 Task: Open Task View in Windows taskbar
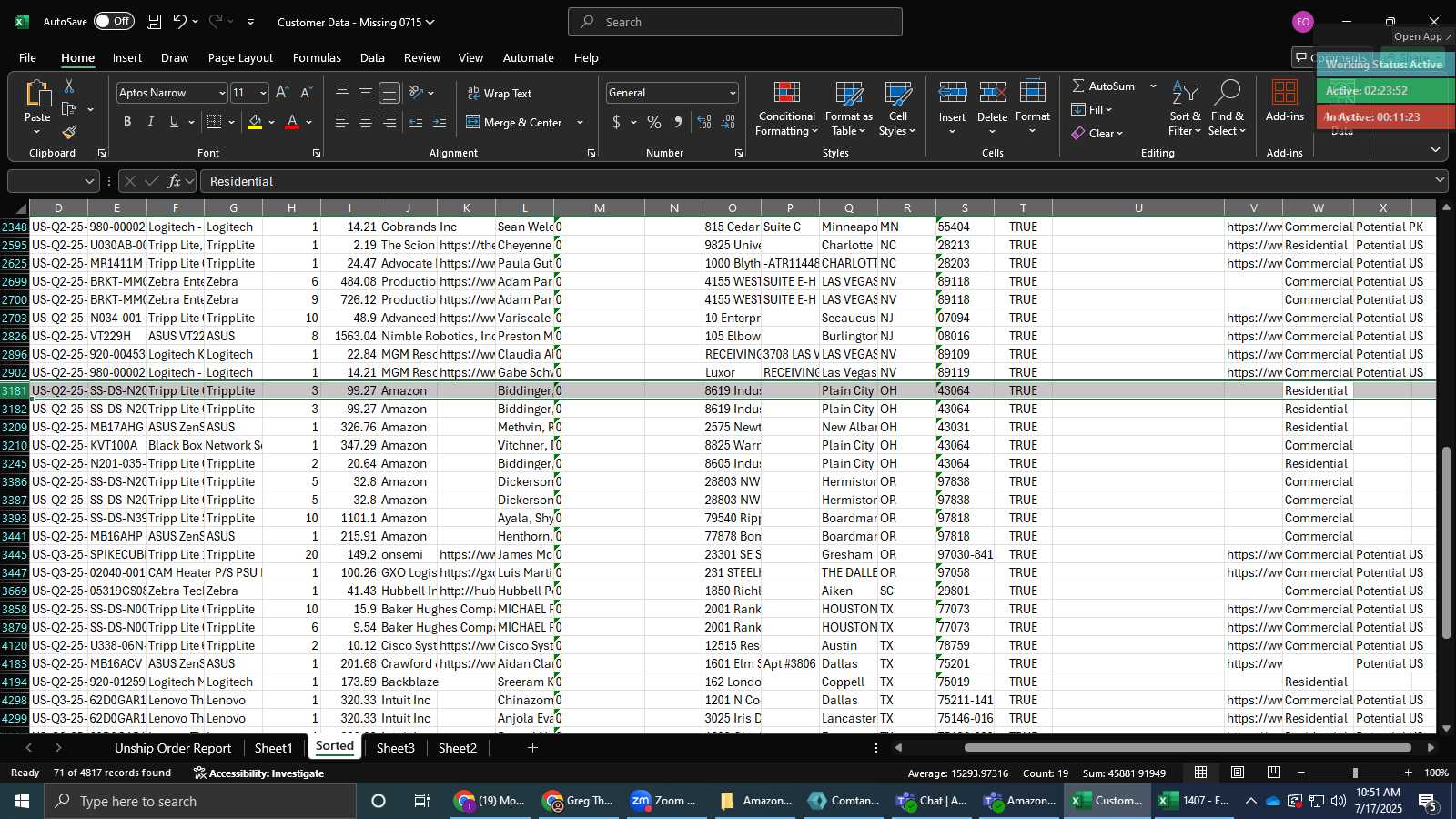422,801
